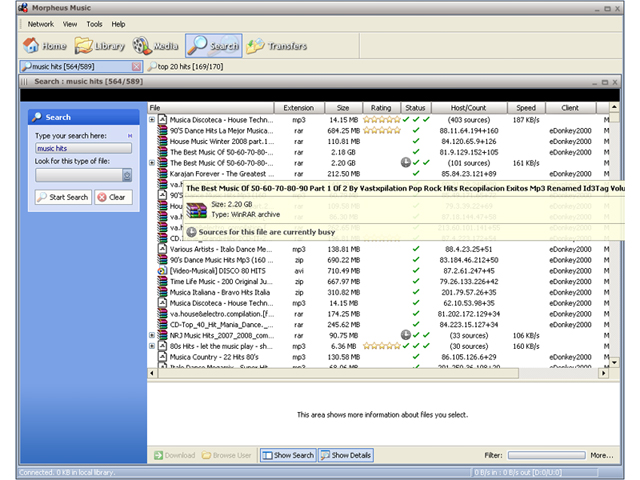Open the file type dropdown
The width and height of the screenshot is (640, 480).
[x=127, y=175]
